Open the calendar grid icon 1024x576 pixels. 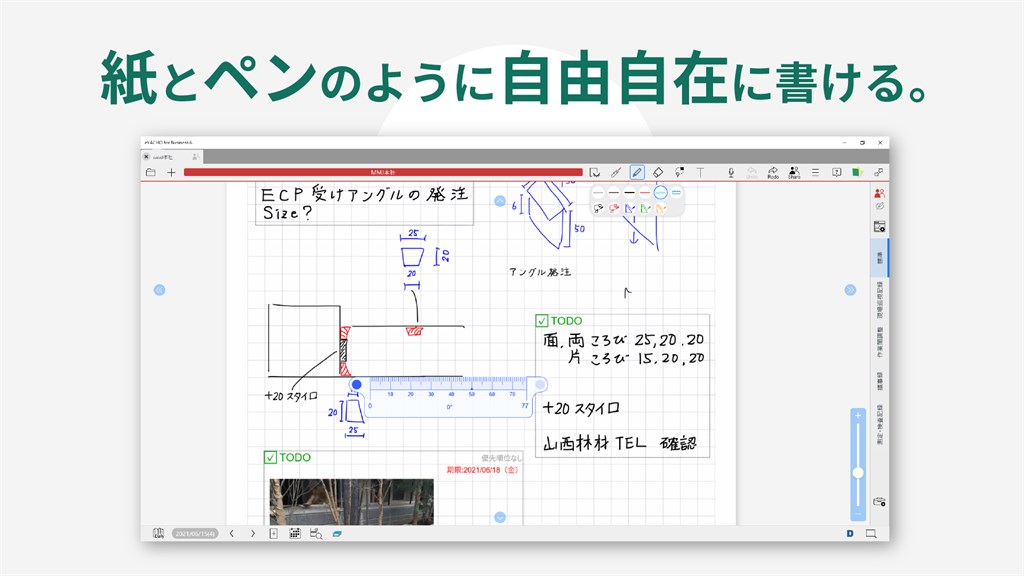click(x=295, y=534)
